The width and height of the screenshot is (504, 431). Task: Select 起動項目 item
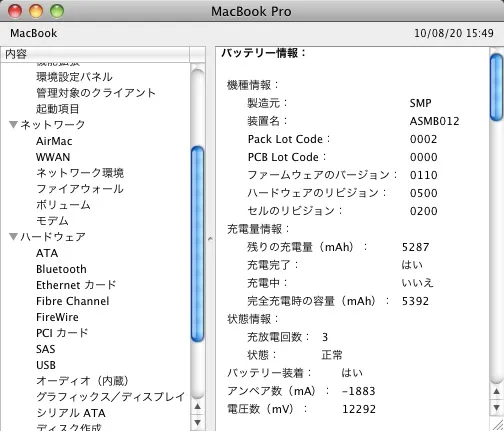point(58,109)
